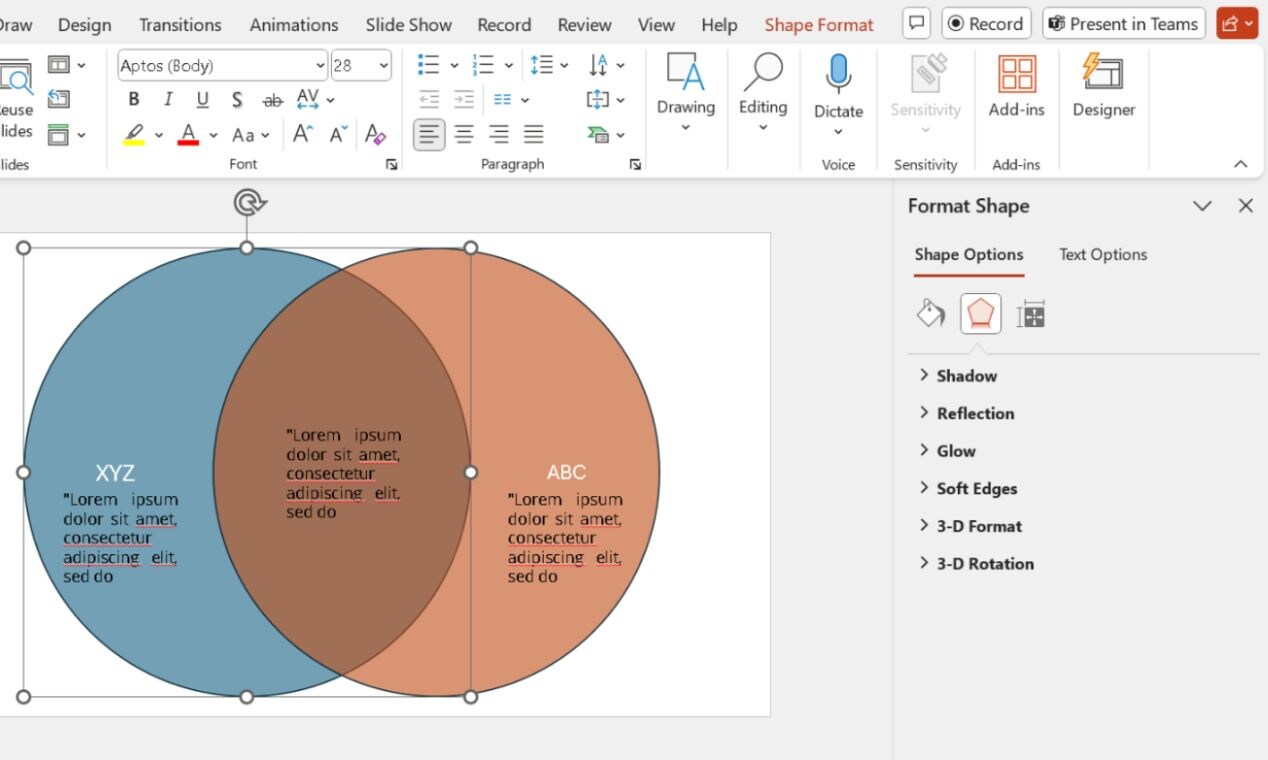Open the font name dropdown
Screen dimensions: 1268x760
[x=319, y=66]
